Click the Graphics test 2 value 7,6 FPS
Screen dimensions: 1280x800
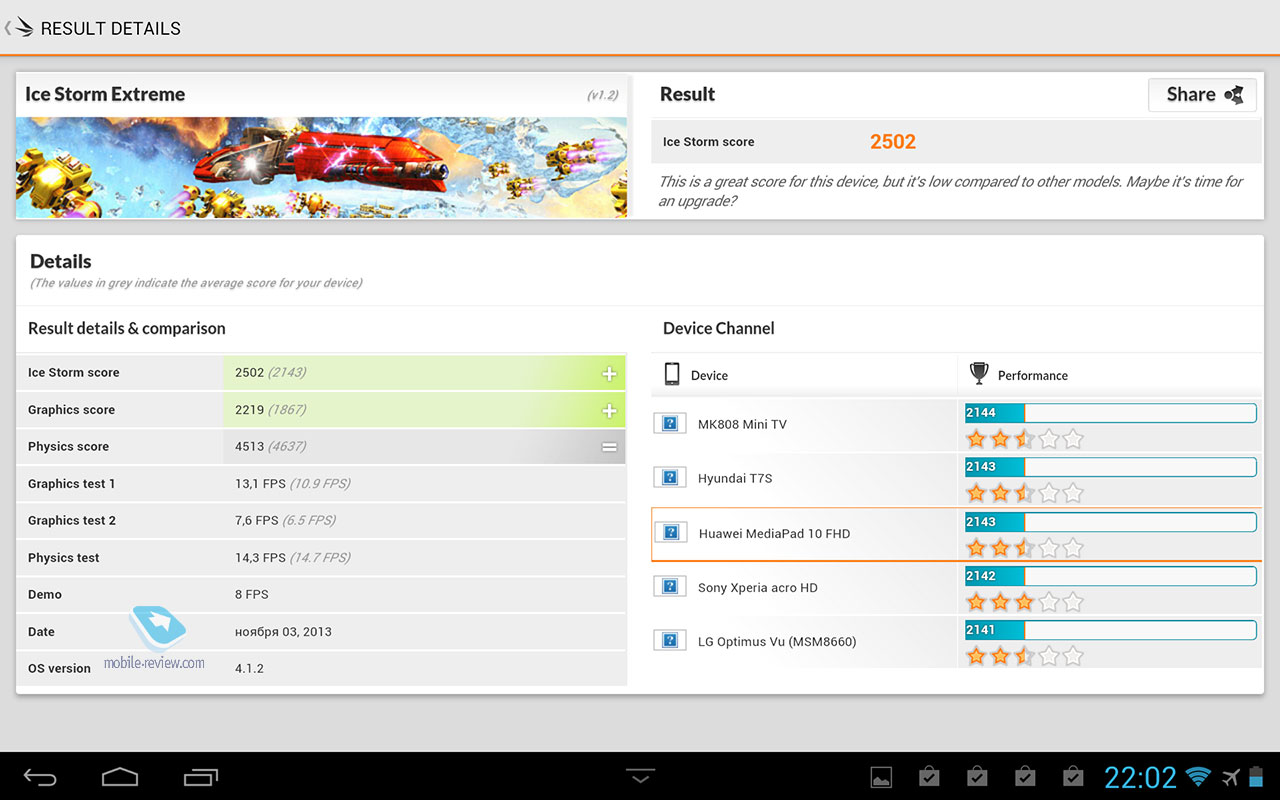[x=257, y=521]
